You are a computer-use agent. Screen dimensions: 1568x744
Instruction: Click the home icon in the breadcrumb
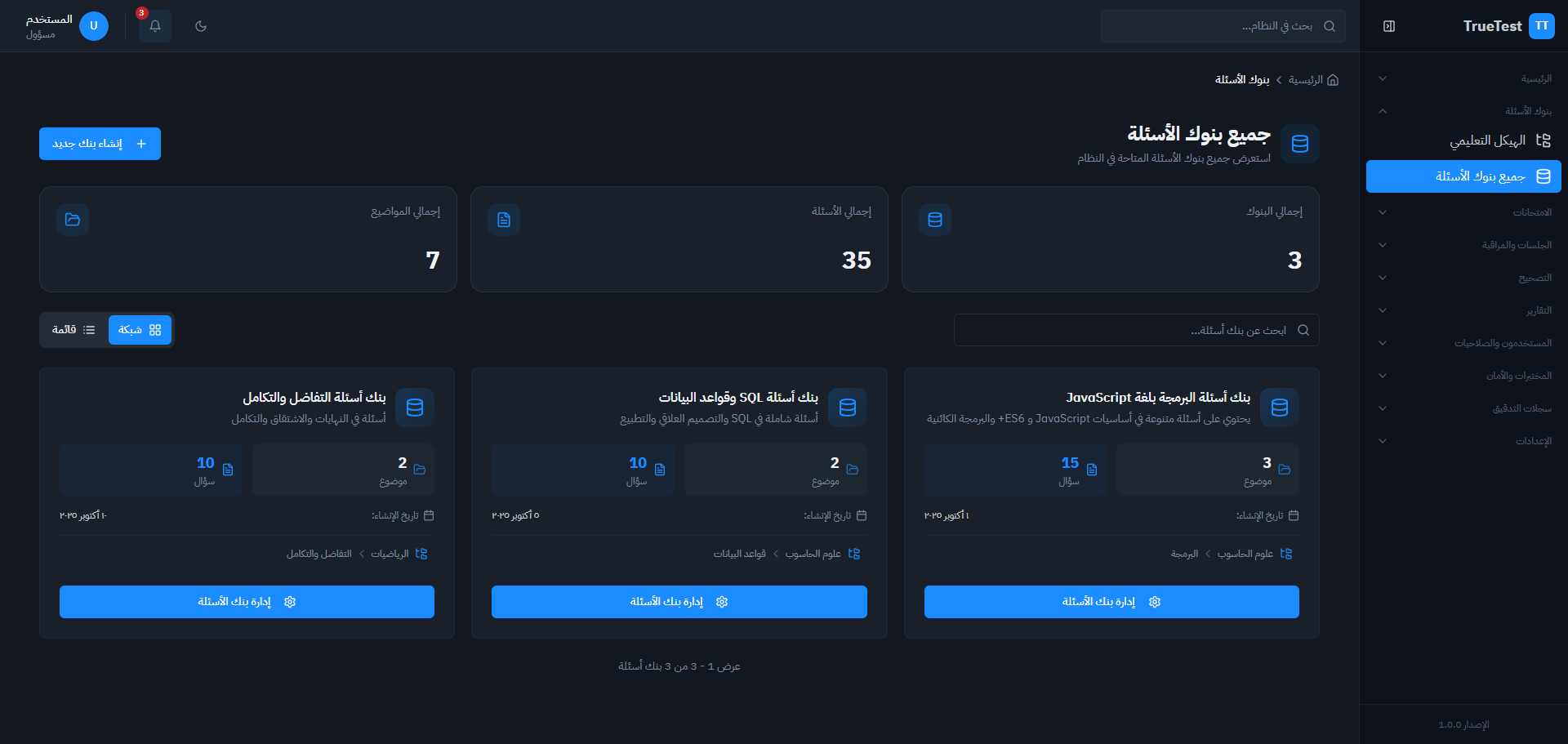tap(1333, 79)
